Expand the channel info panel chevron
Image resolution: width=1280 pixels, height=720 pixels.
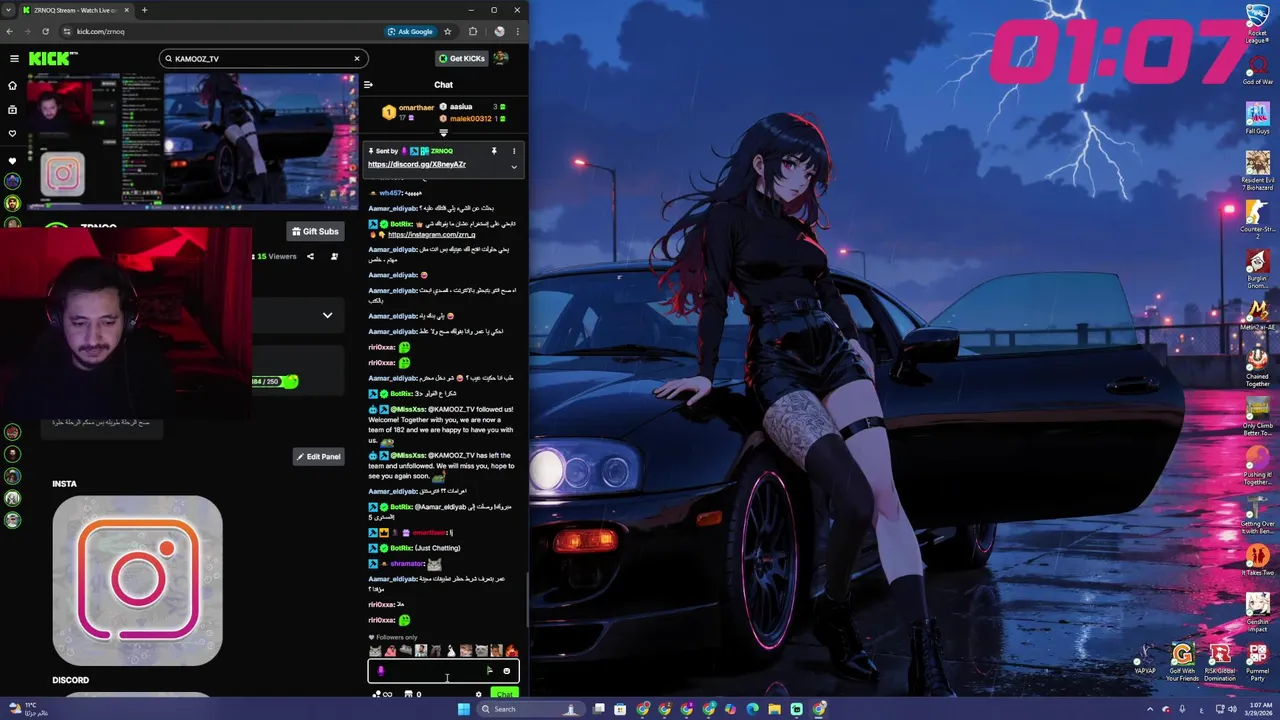coord(327,315)
